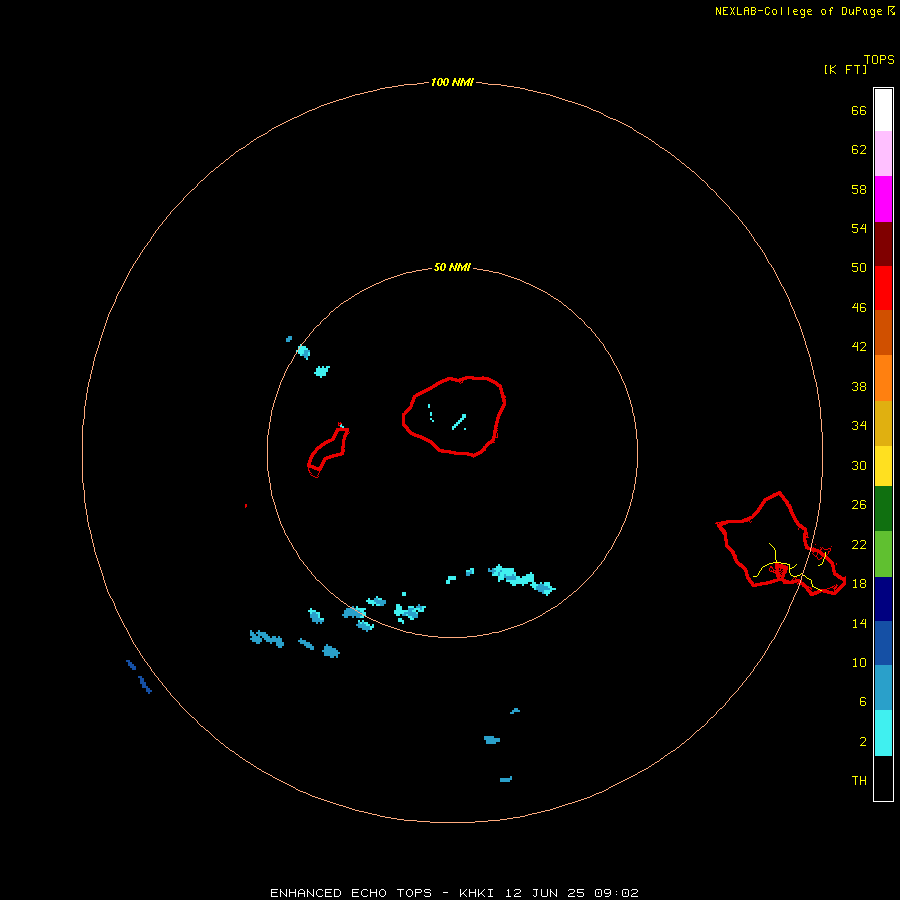Viewport: 900px width, 900px height.
Task: Click the dark green 26 kft swatch
Action: (x=883, y=509)
